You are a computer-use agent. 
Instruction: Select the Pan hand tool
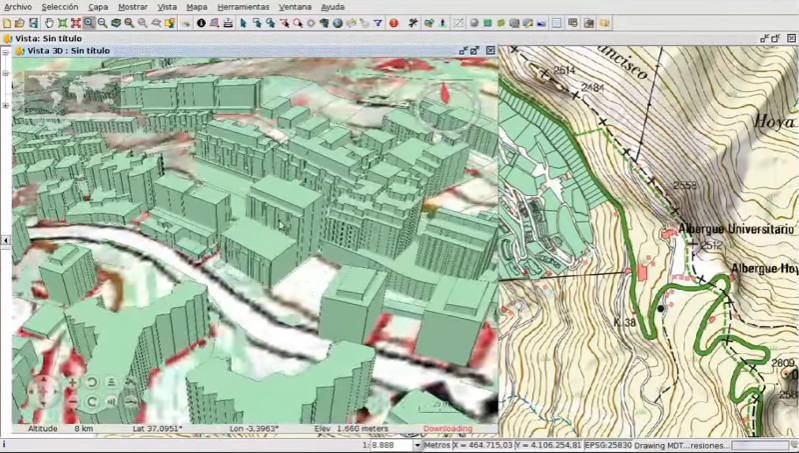(48, 22)
